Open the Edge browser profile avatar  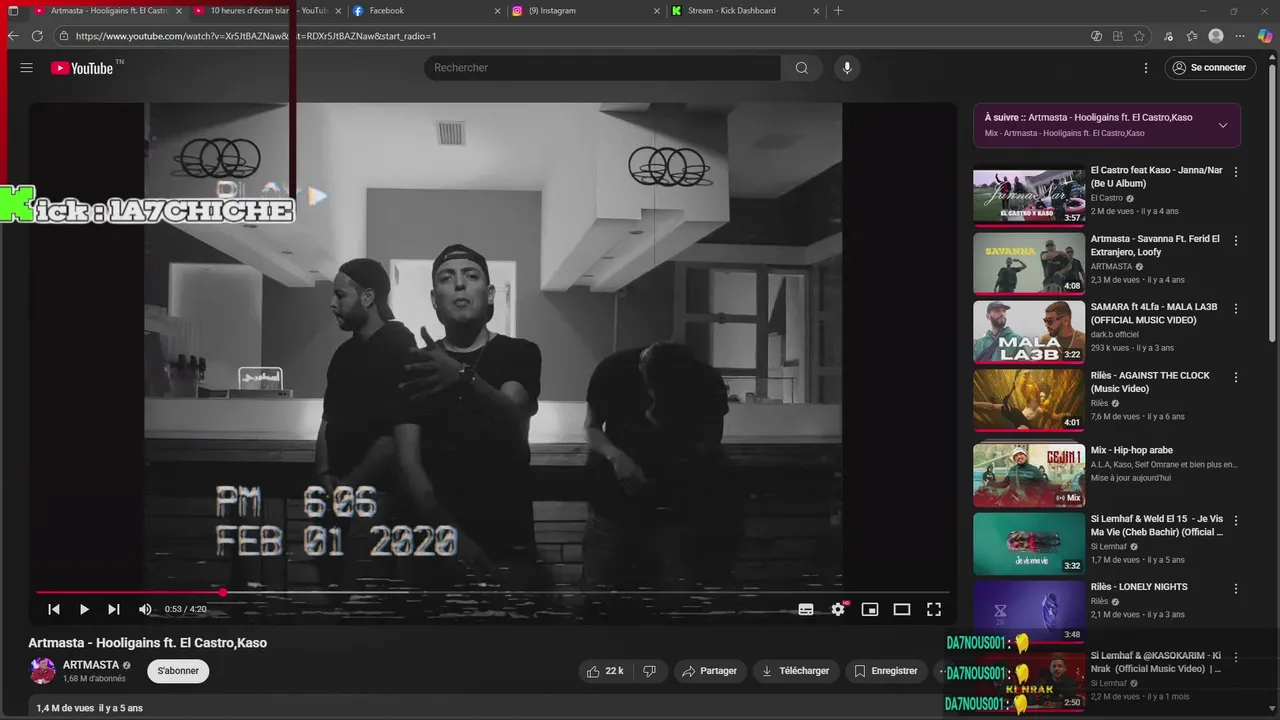tap(1216, 36)
